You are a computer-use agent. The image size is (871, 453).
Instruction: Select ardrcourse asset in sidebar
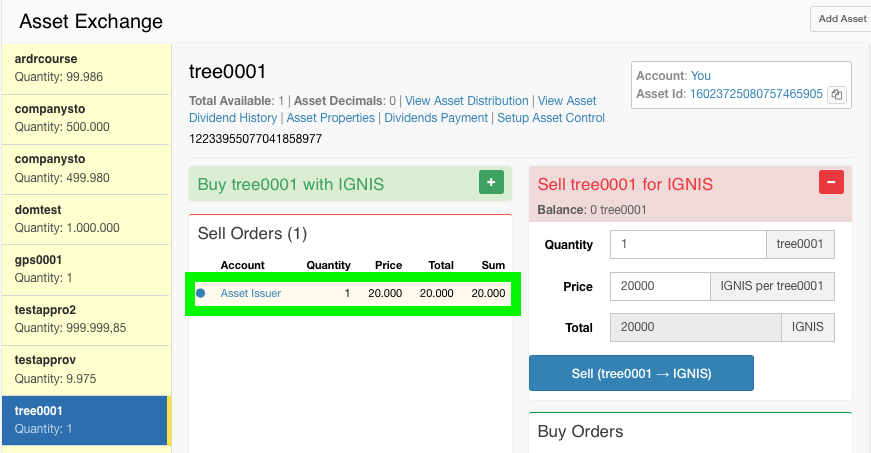(x=86, y=68)
